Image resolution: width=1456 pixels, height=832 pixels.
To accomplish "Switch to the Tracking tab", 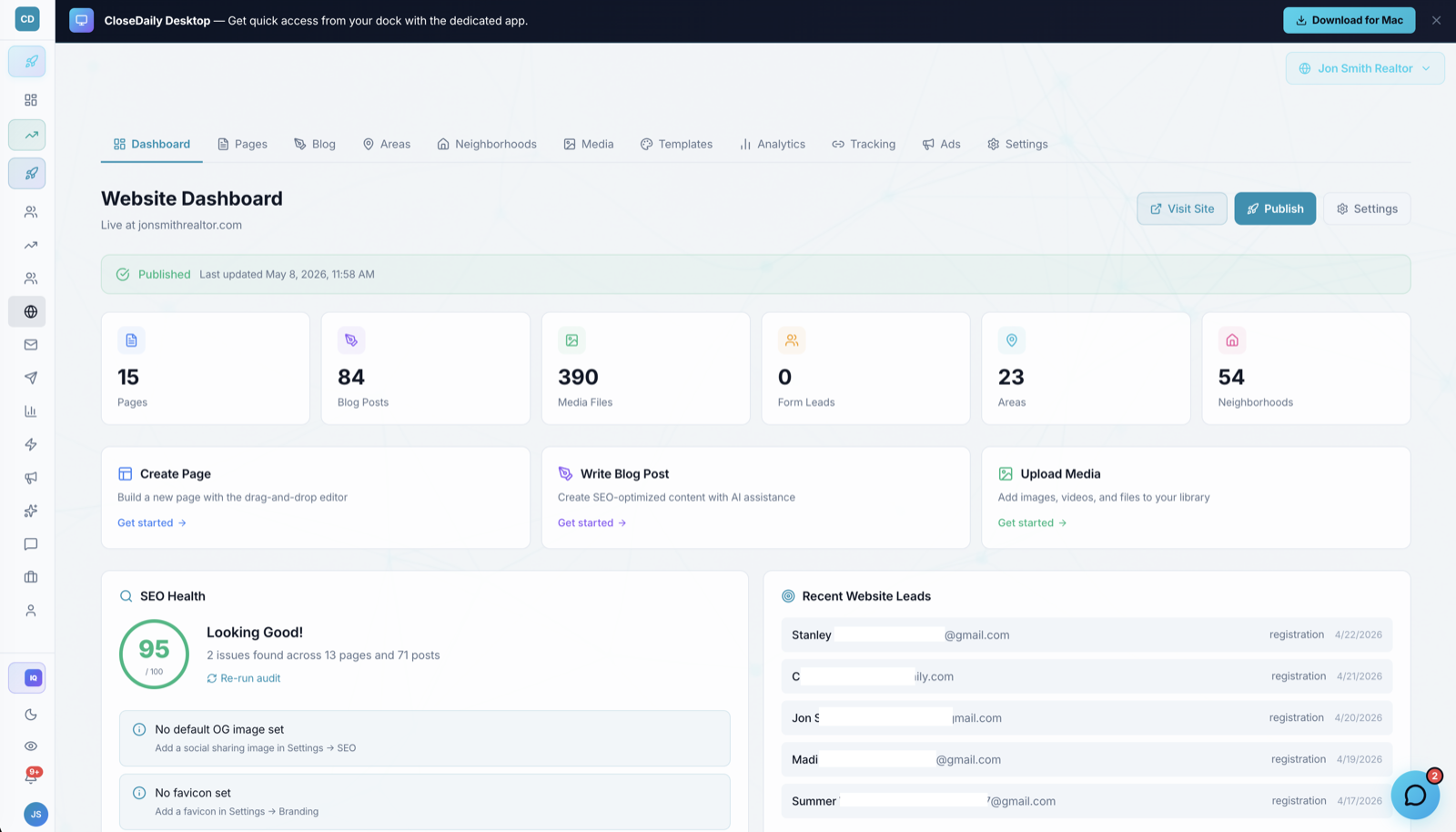I will pos(864,144).
